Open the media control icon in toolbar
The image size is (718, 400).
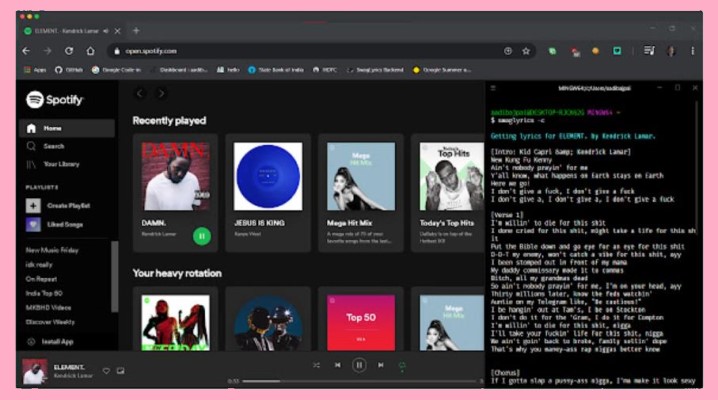(649, 51)
